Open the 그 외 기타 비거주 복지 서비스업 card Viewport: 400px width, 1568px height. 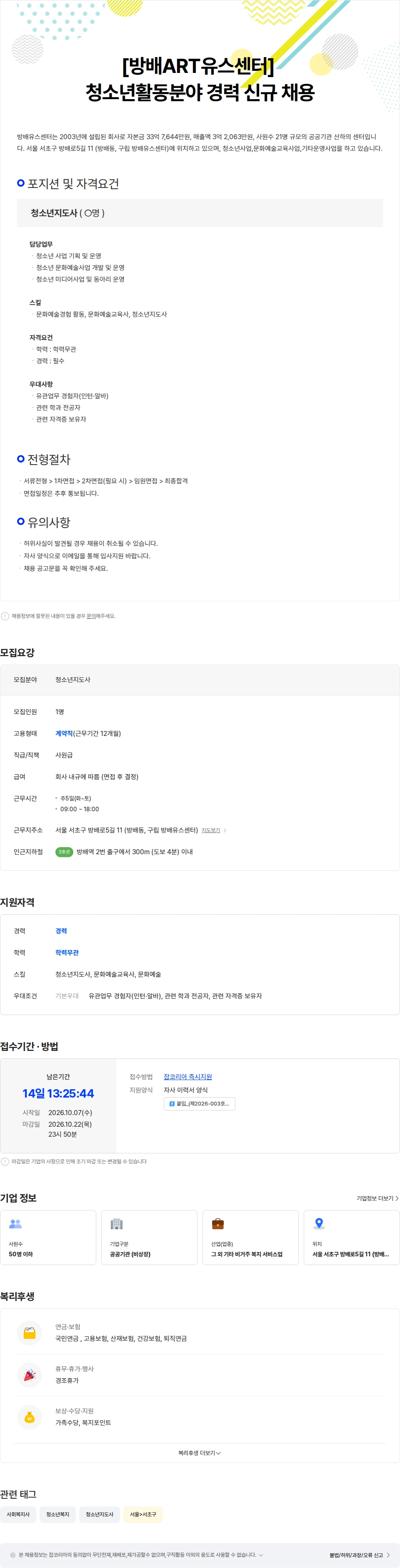pyautogui.click(x=250, y=1238)
